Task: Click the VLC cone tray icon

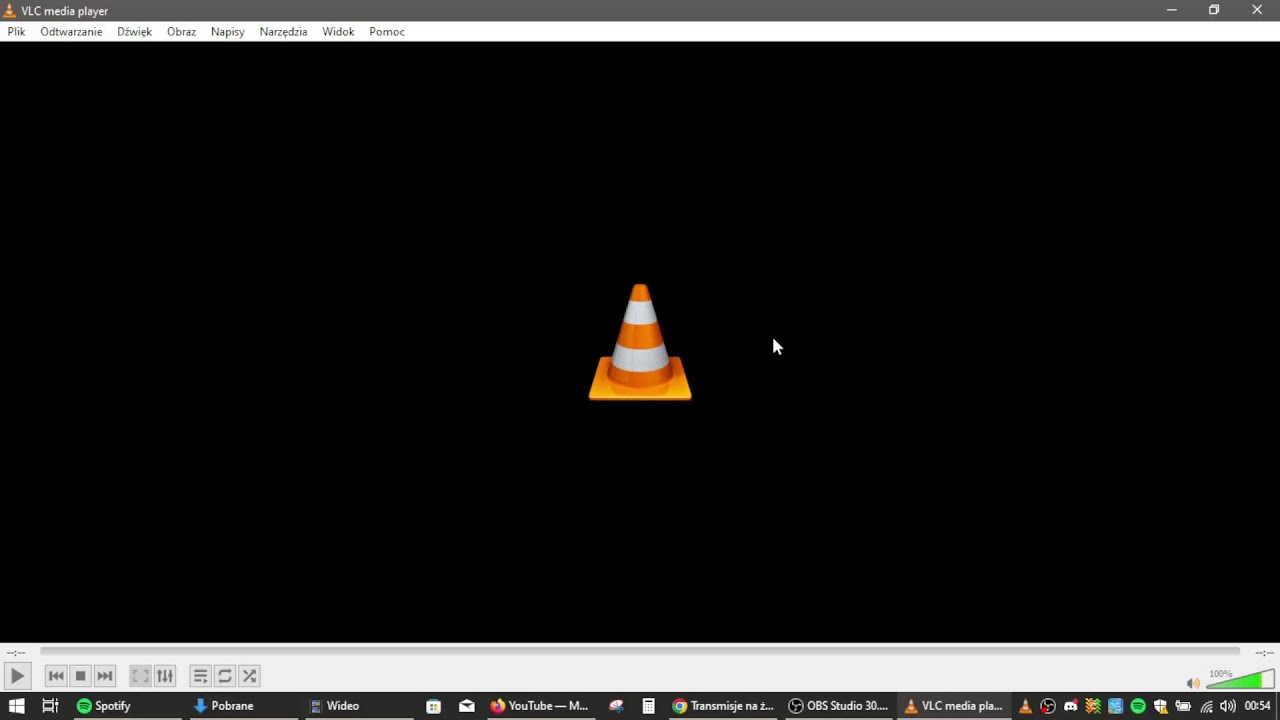Action: (x=1025, y=706)
